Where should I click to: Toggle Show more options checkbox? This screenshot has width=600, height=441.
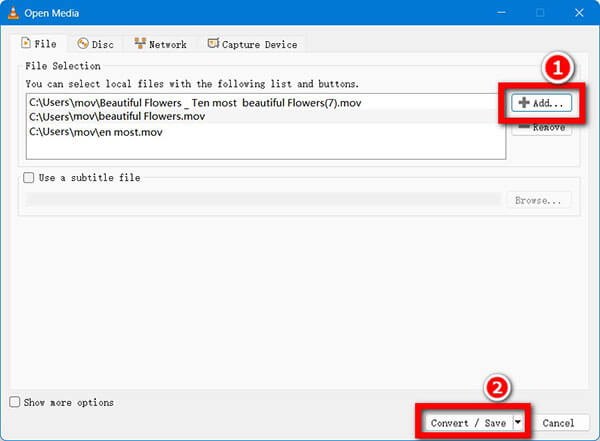[15, 402]
